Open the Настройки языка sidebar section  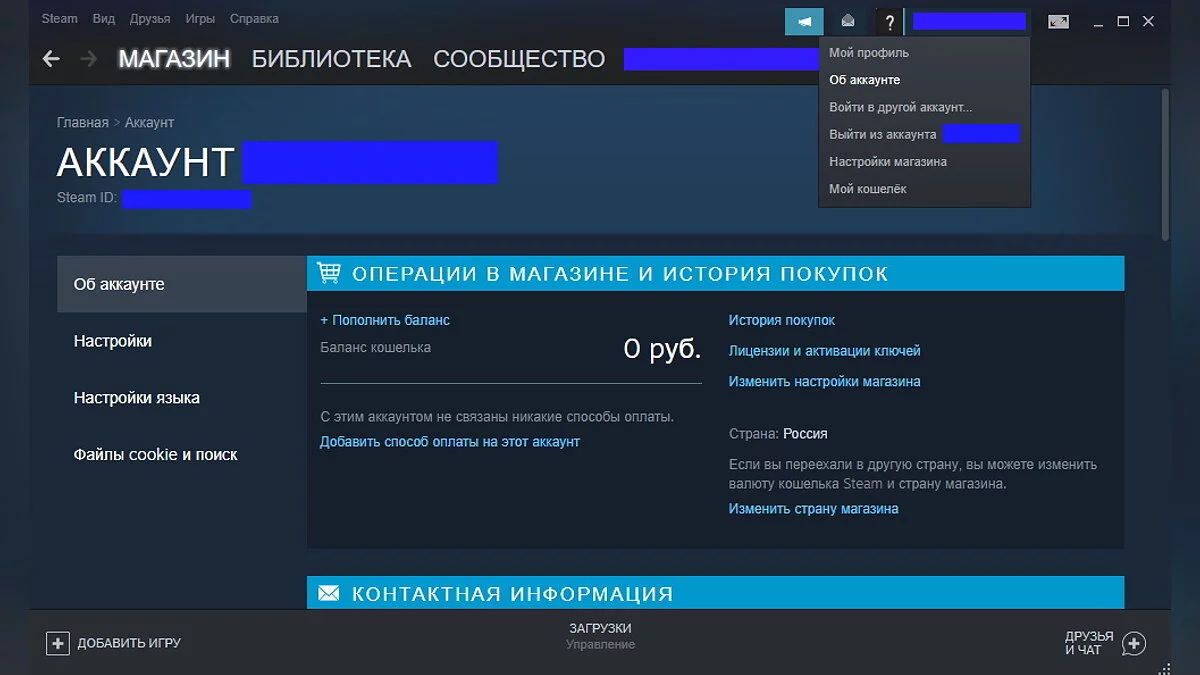click(137, 398)
